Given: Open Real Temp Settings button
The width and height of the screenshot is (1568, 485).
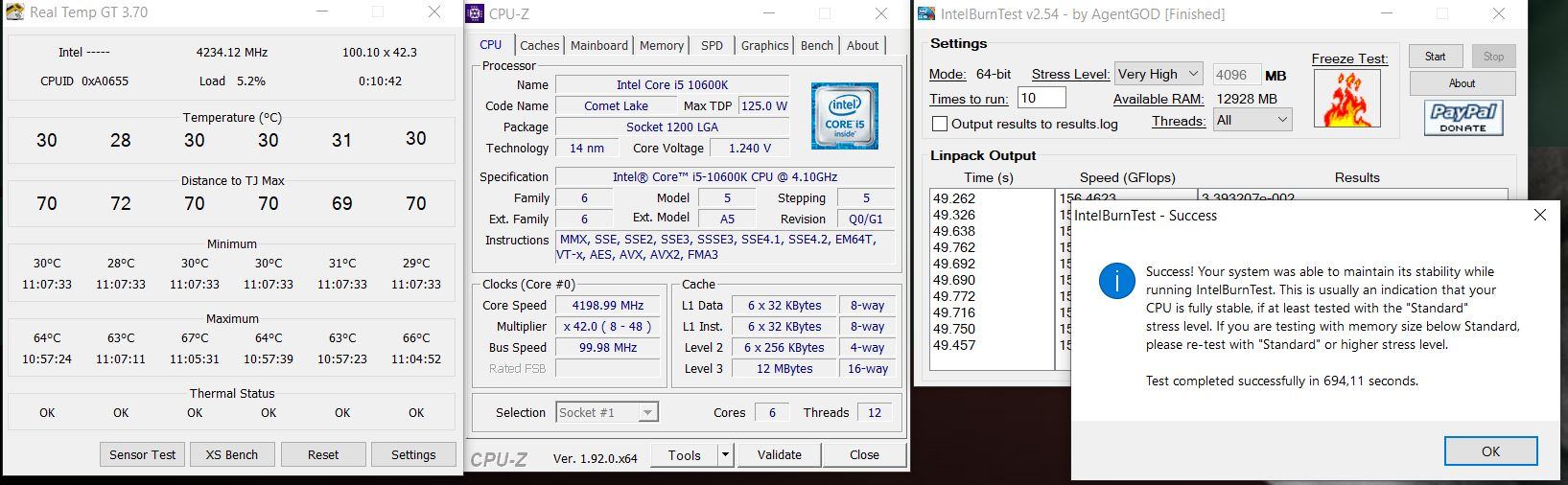Looking at the screenshot, I should pos(413,454).
